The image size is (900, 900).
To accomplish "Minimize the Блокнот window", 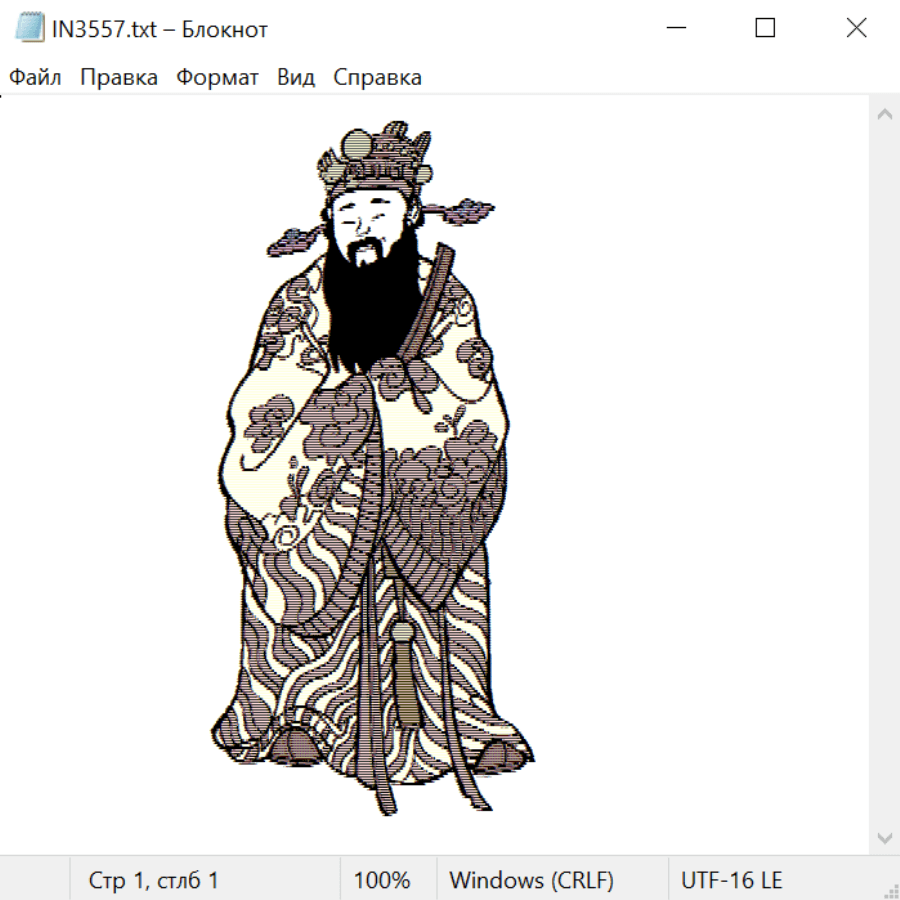I will (674, 29).
